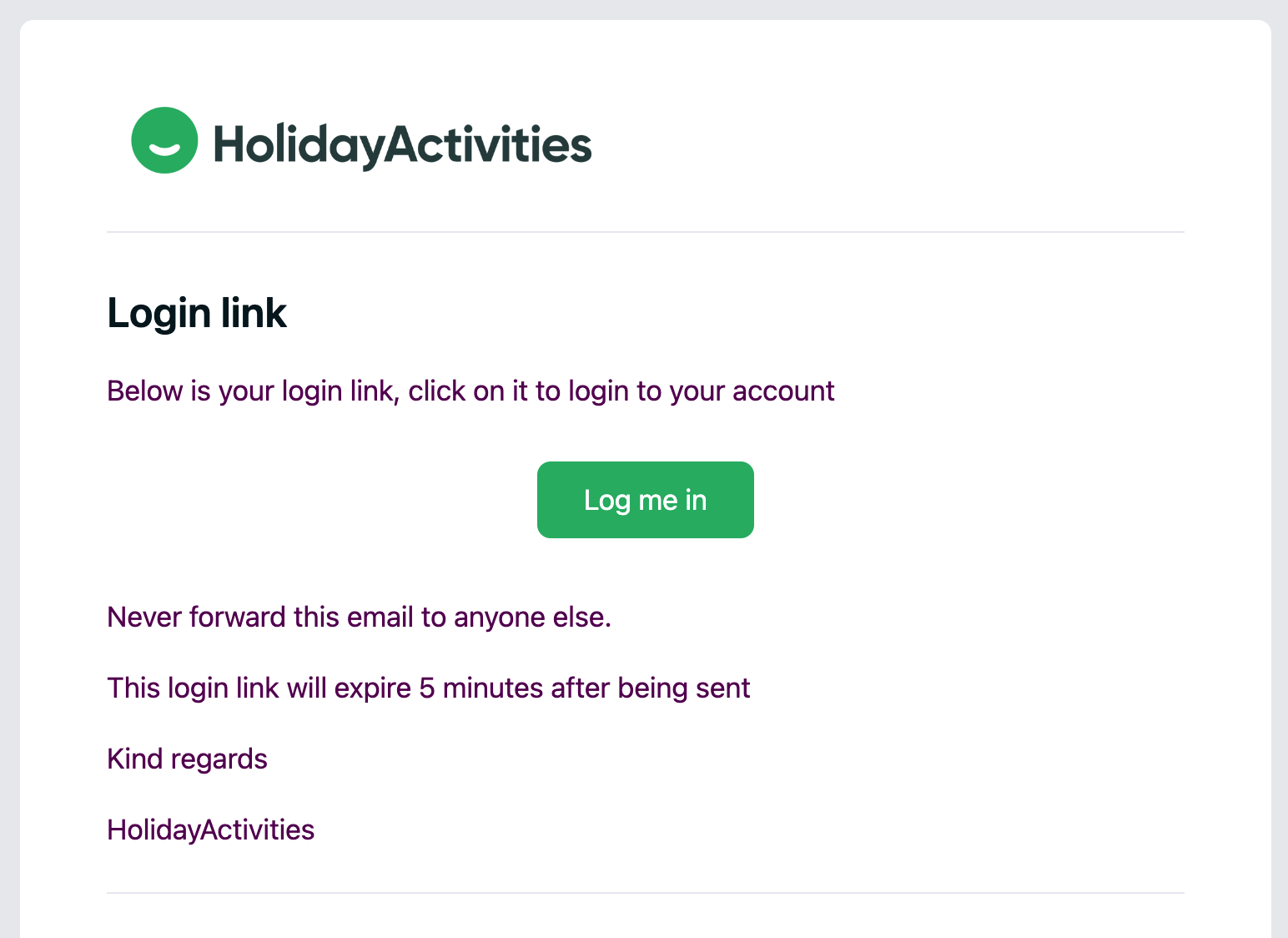Click the "Below is your login link" sentence
1288x938 pixels.
(470, 391)
